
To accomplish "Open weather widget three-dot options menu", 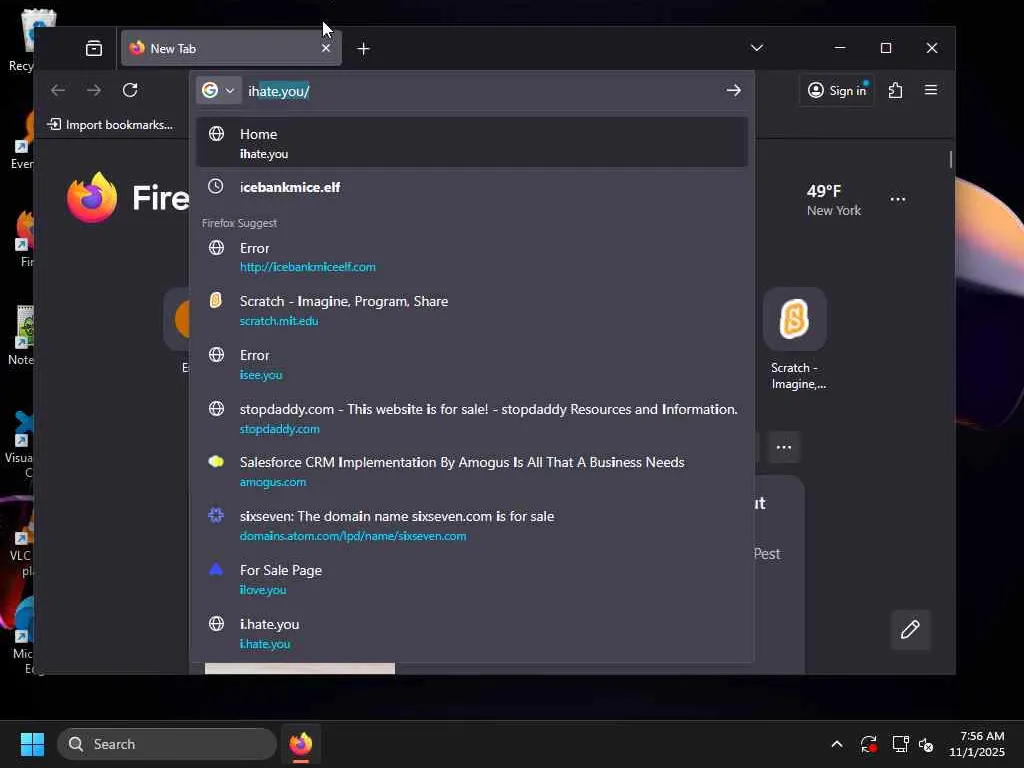I will pyautogui.click(x=898, y=199).
